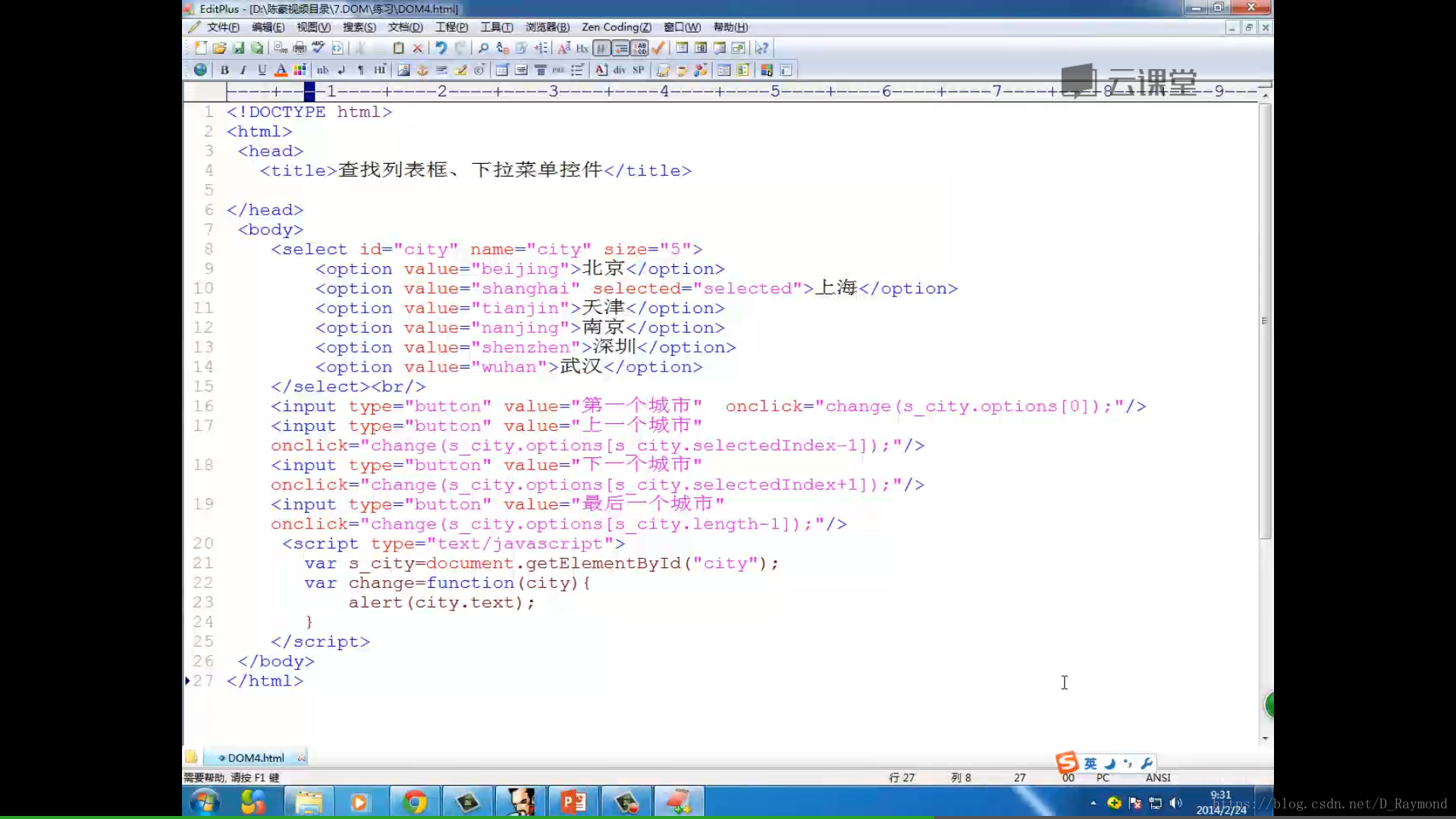Click line number 20 in gutter
This screenshot has height=819, width=1456.
(203, 544)
